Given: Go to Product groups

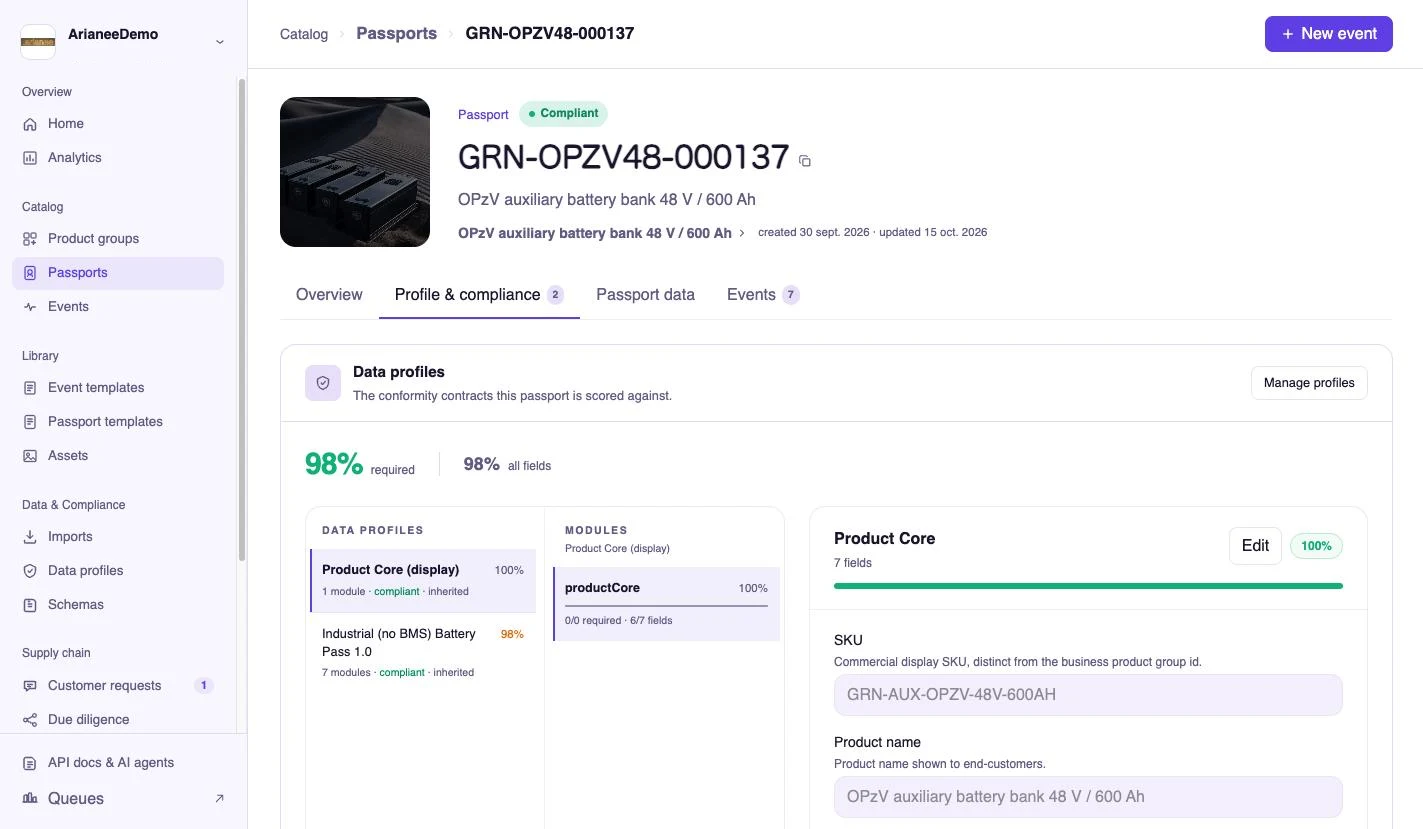Looking at the screenshot, I should click(x=118, y=239).
